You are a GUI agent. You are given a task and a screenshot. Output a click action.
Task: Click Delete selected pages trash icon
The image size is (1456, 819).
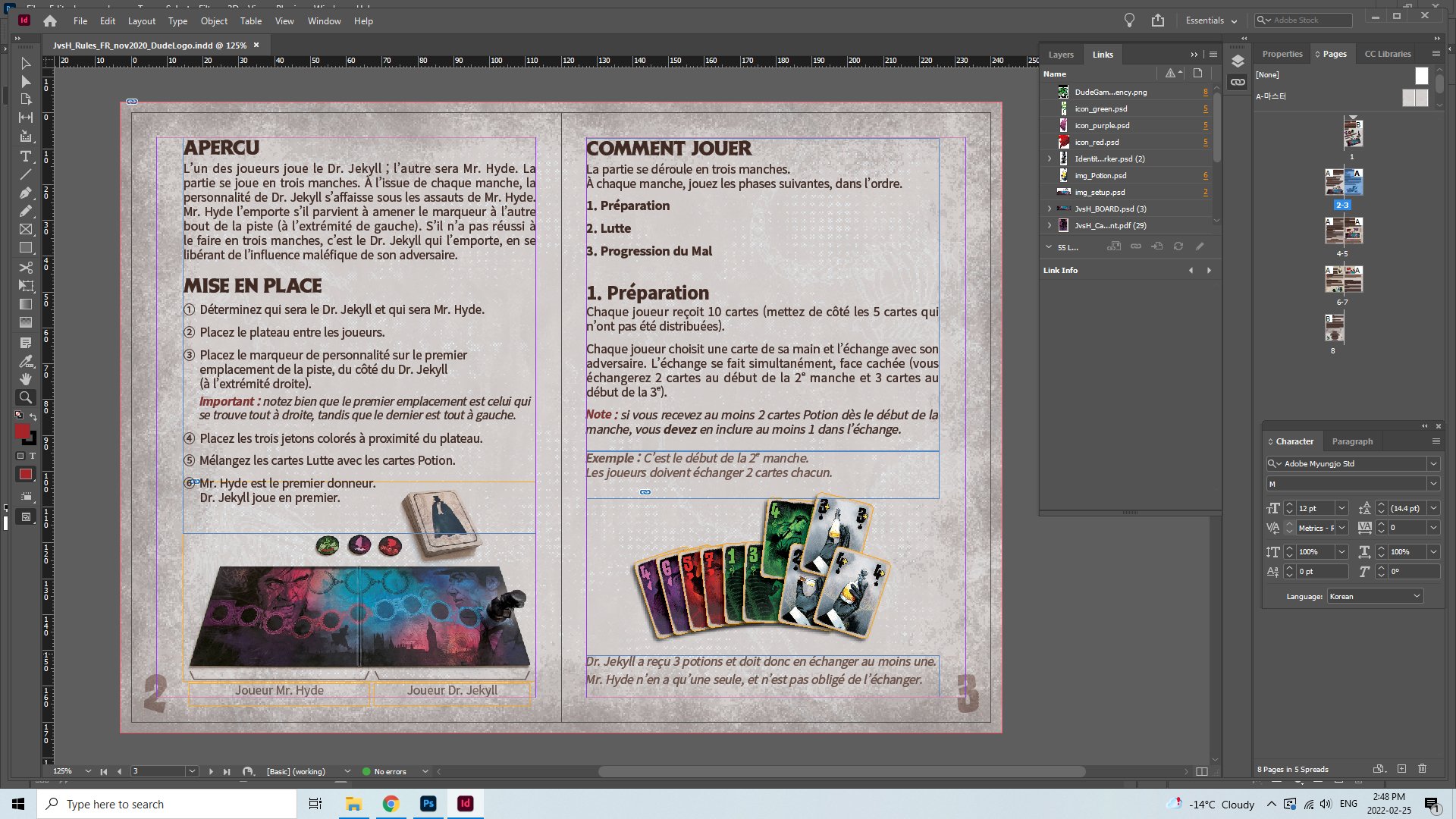click(1423, 769)
